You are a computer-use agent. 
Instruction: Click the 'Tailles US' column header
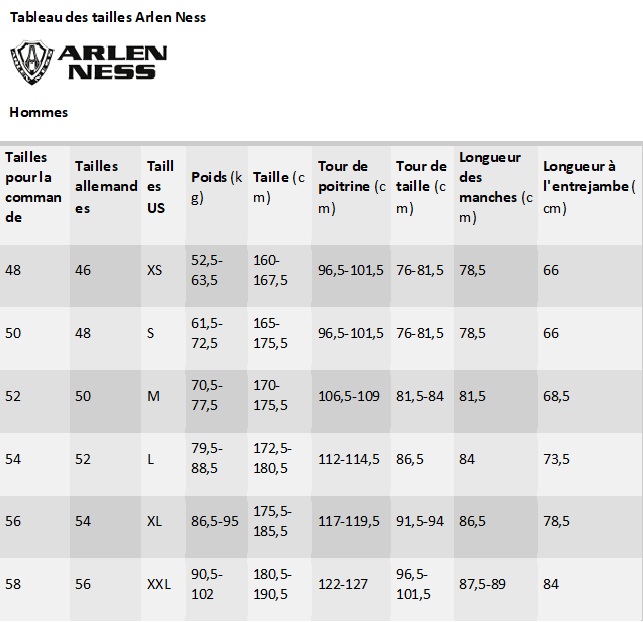point(160,187)
